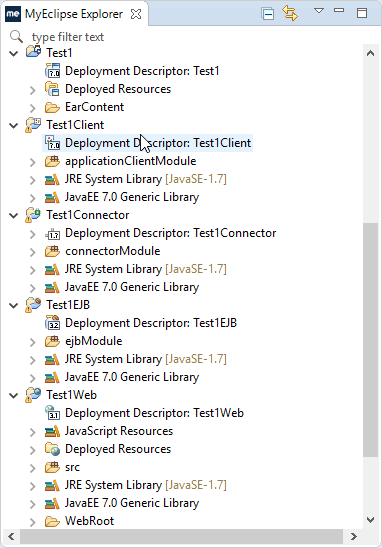Click the Collapse All toolbar icon
Screen dimensions: 382x548
coord(268,14)
